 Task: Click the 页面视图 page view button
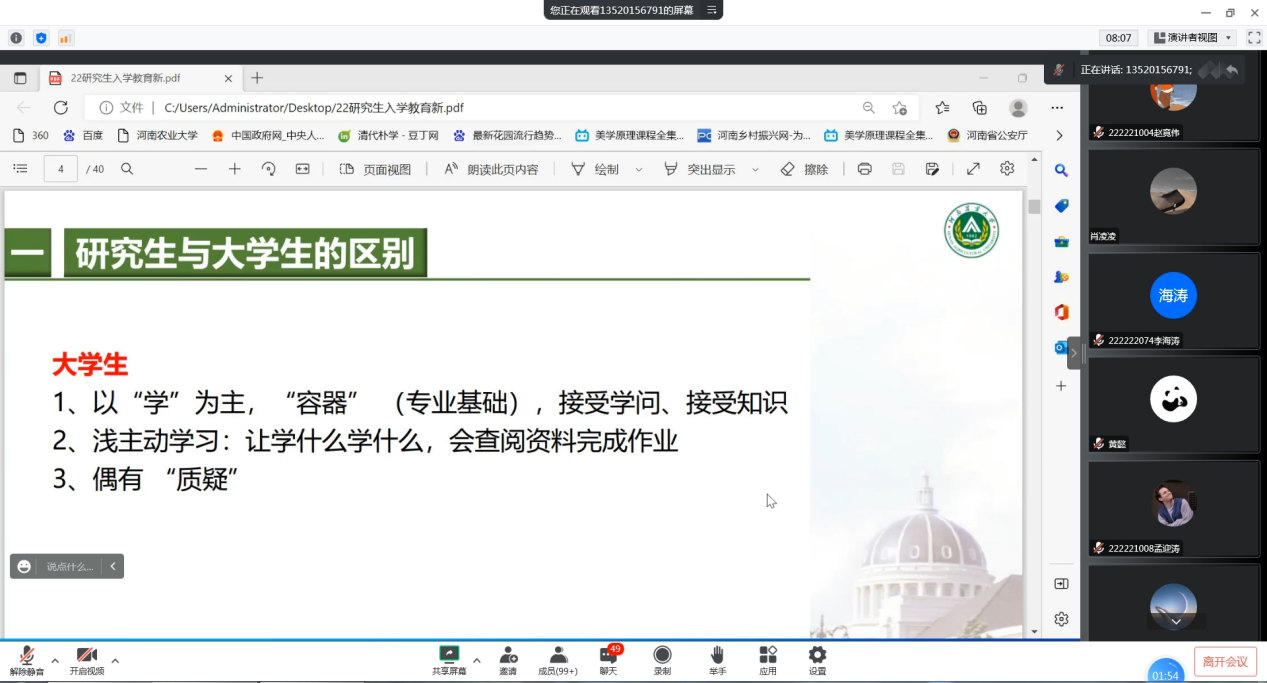[x=376, y=169]
